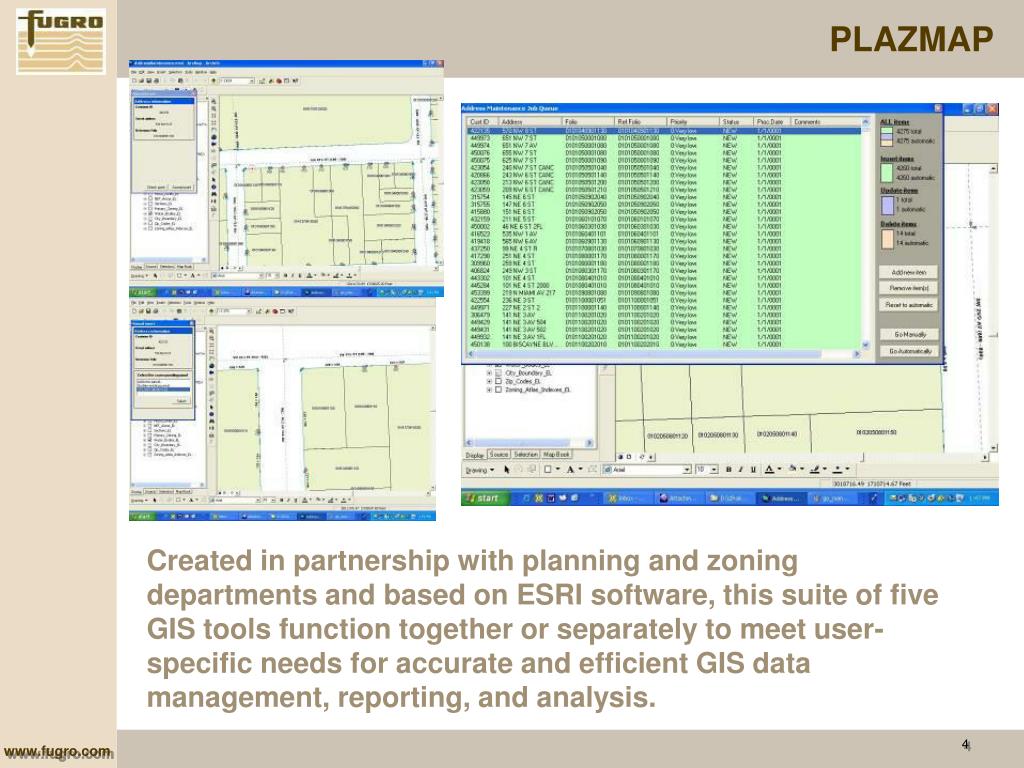Open the Fill Color dropdown arrow
Viewport: 1024px width, 768px height.
(x=802, y=470)
